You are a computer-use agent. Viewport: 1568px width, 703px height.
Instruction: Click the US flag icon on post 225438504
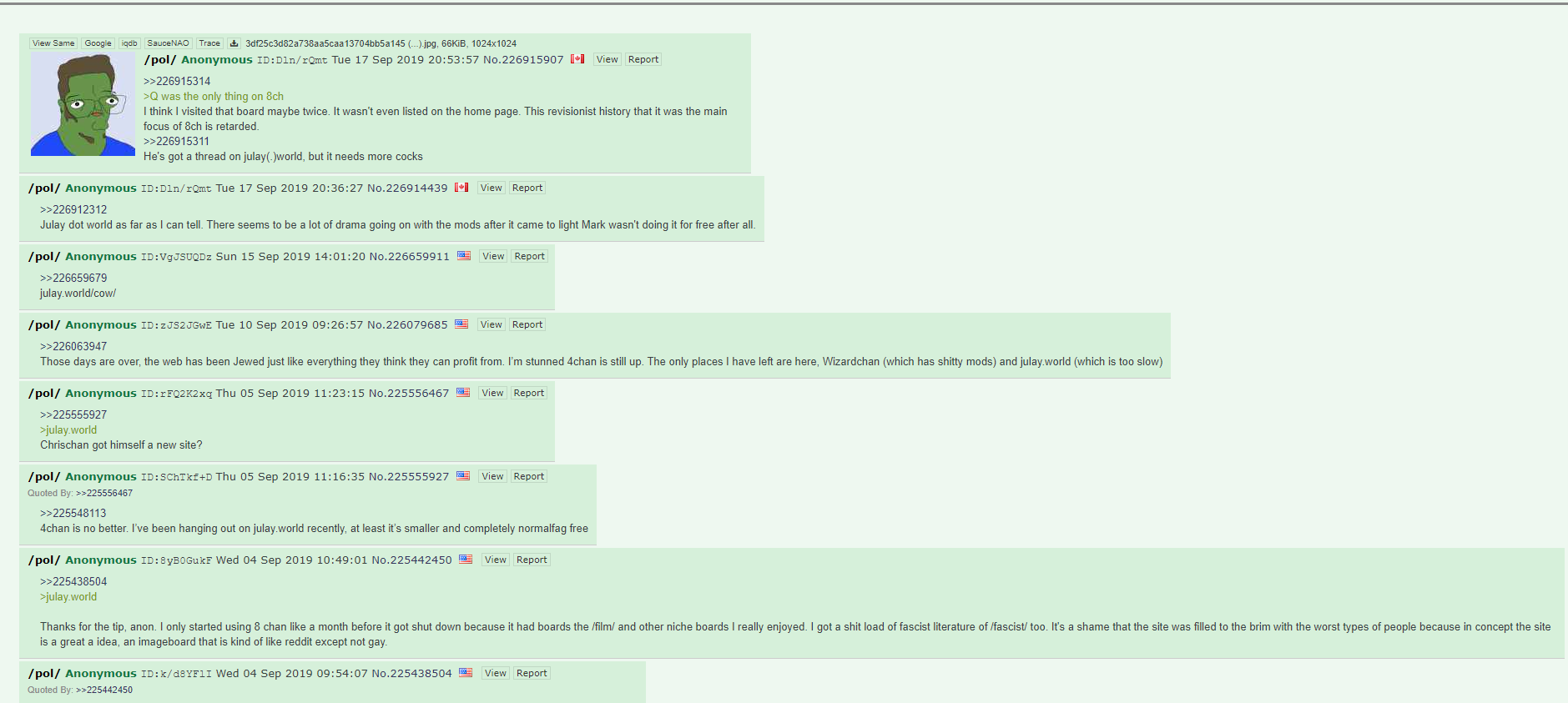pos(466,673)
